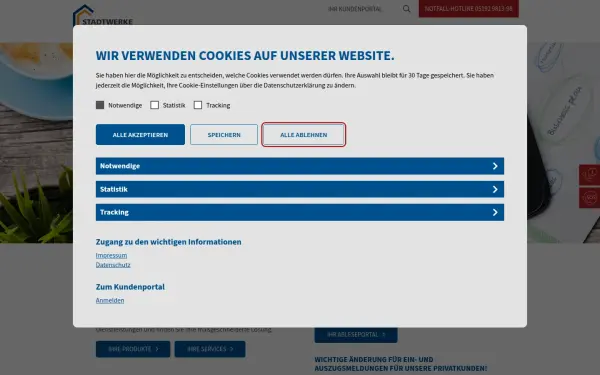The width and height of the screenshot is (600, 375).
Task: Open the Ihr Ableseportal button
Action: 356,335
